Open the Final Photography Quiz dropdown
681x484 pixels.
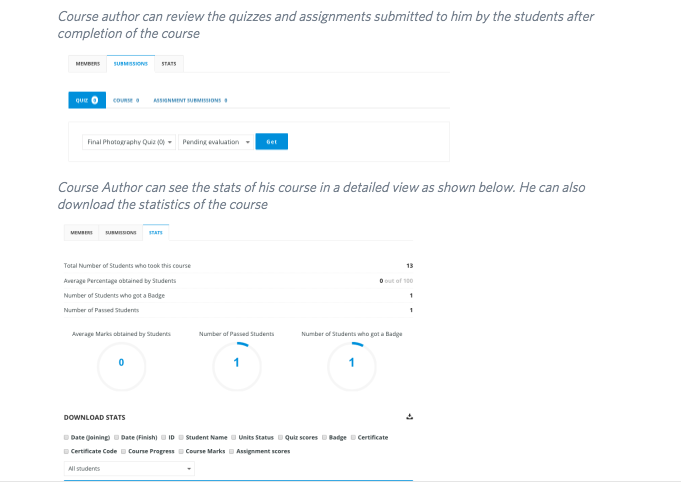point(129,142)
